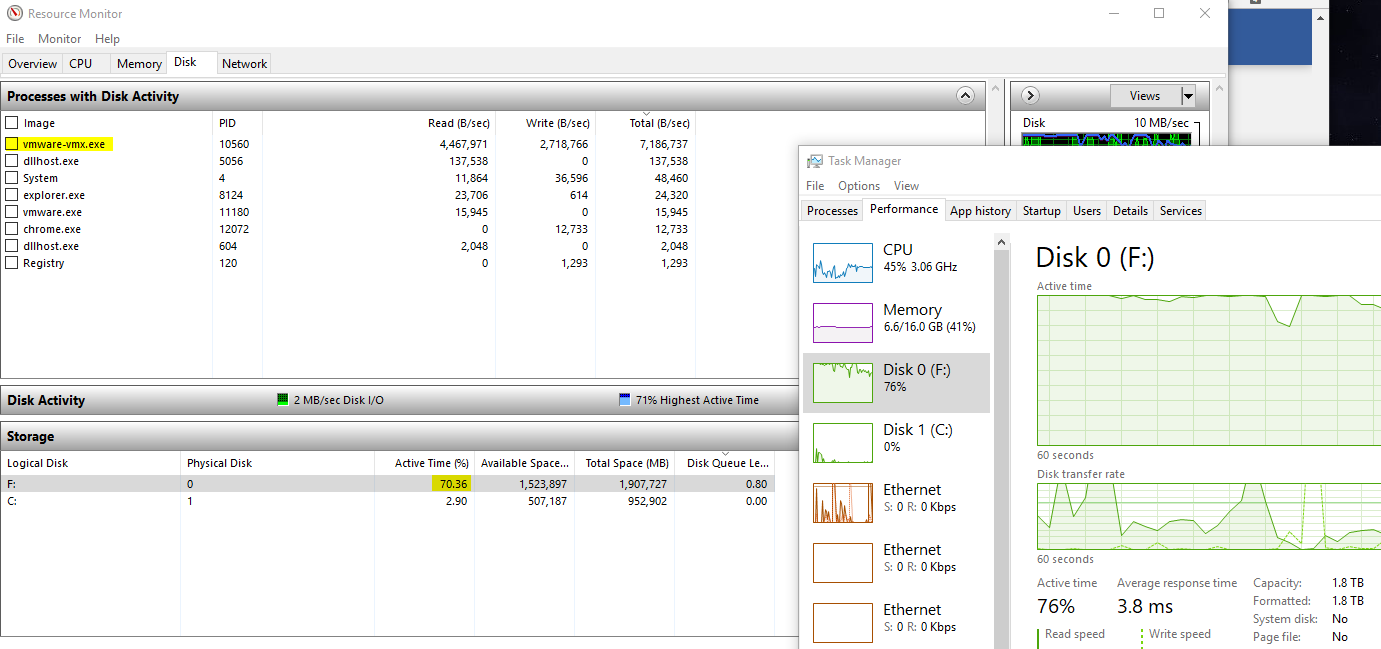Viewport: 1381px width, 649px height.
Task: Open the Processes tab in Task Manager
Action: click(832, 211)
